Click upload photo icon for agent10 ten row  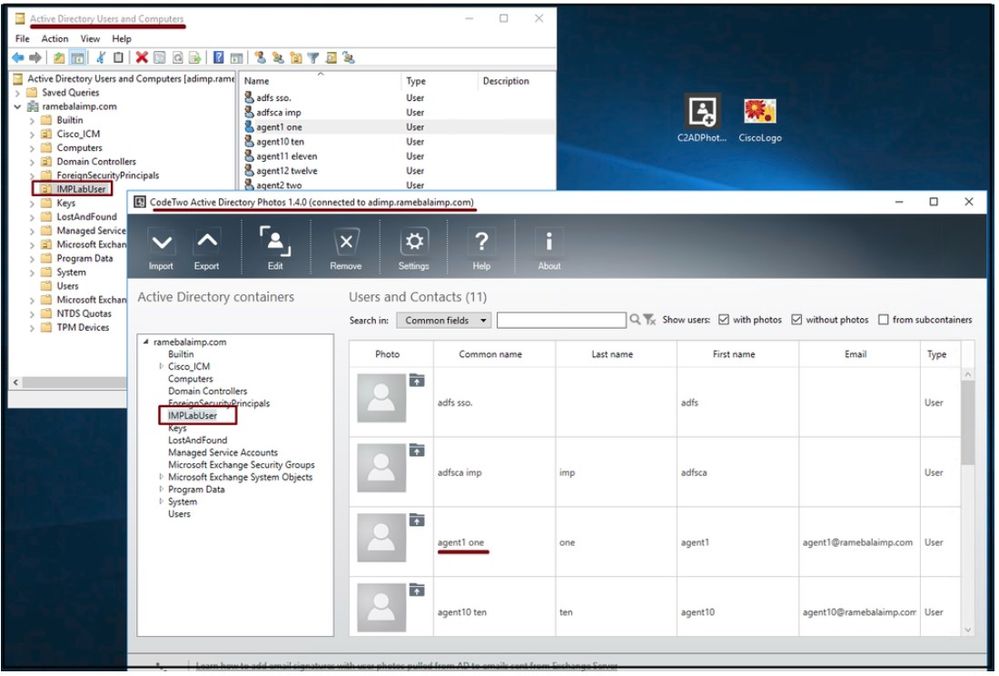pos(417,590)
